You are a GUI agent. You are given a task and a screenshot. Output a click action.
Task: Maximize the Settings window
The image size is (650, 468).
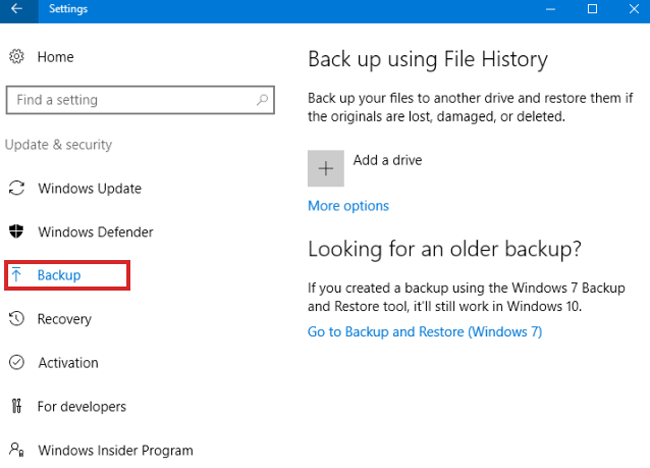(592, 9)
